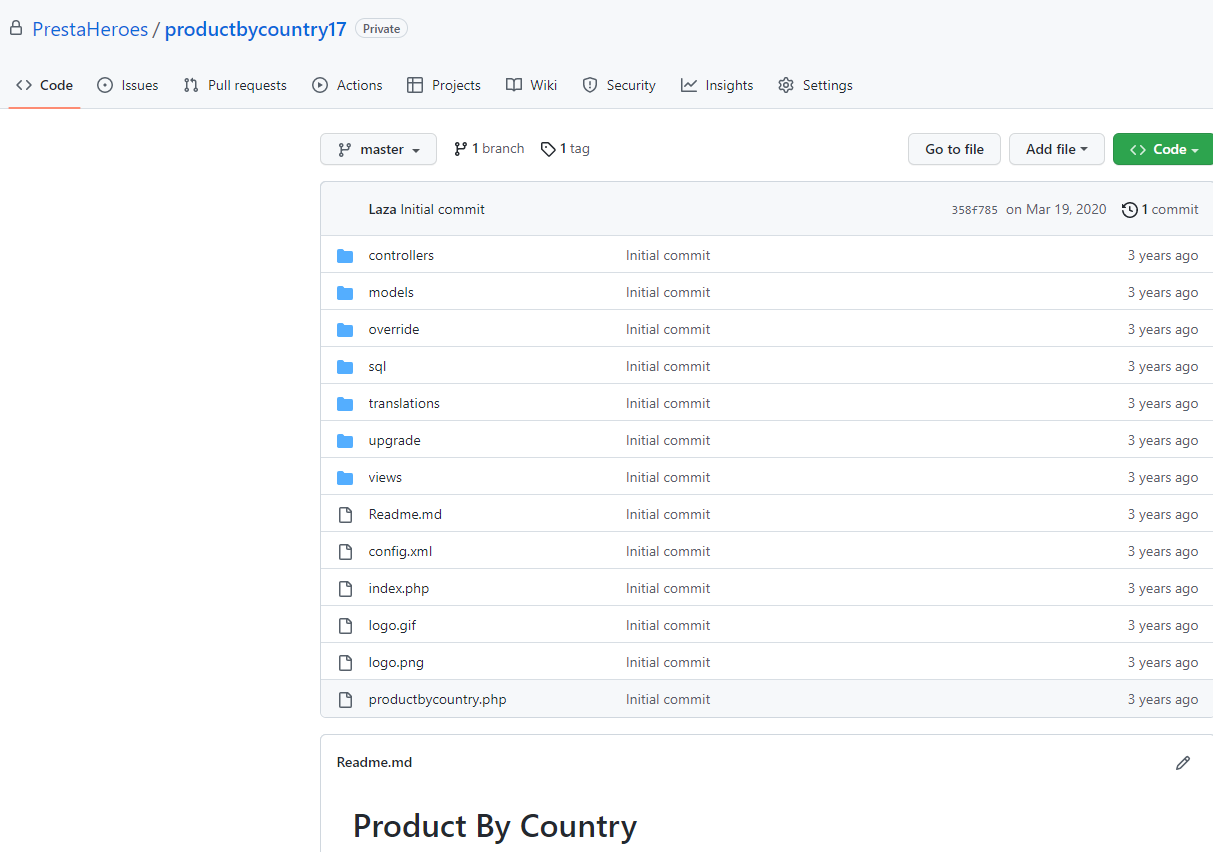1213x852 pixels.
Task: Click the sql folder icon
Action: point(345,367)
